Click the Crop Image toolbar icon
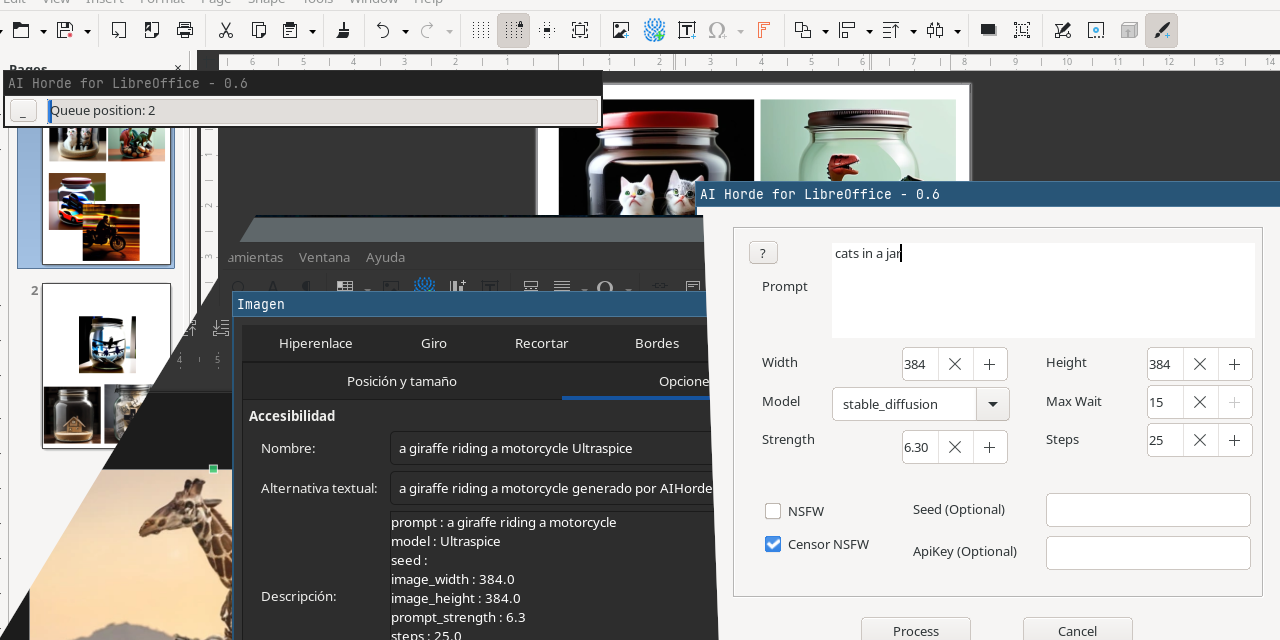Viewport: 1280px width, 640px height. (1021, 30)
